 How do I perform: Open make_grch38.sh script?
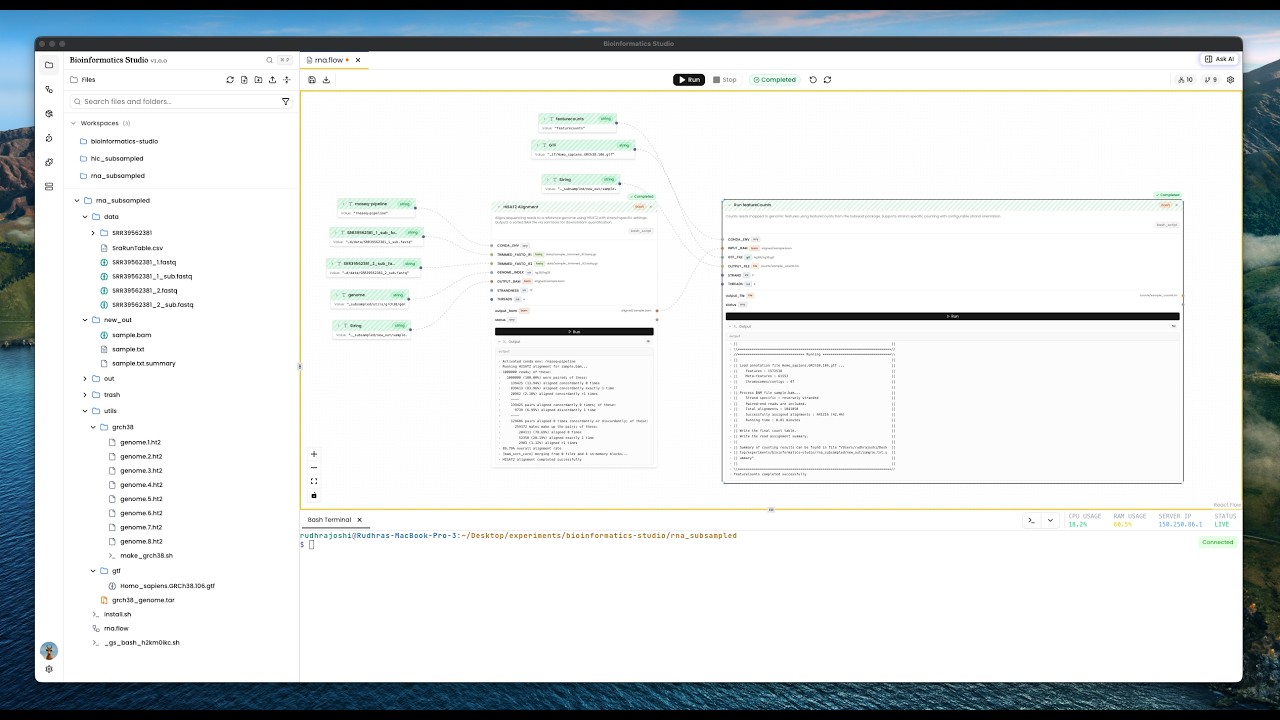click(146, 555)
